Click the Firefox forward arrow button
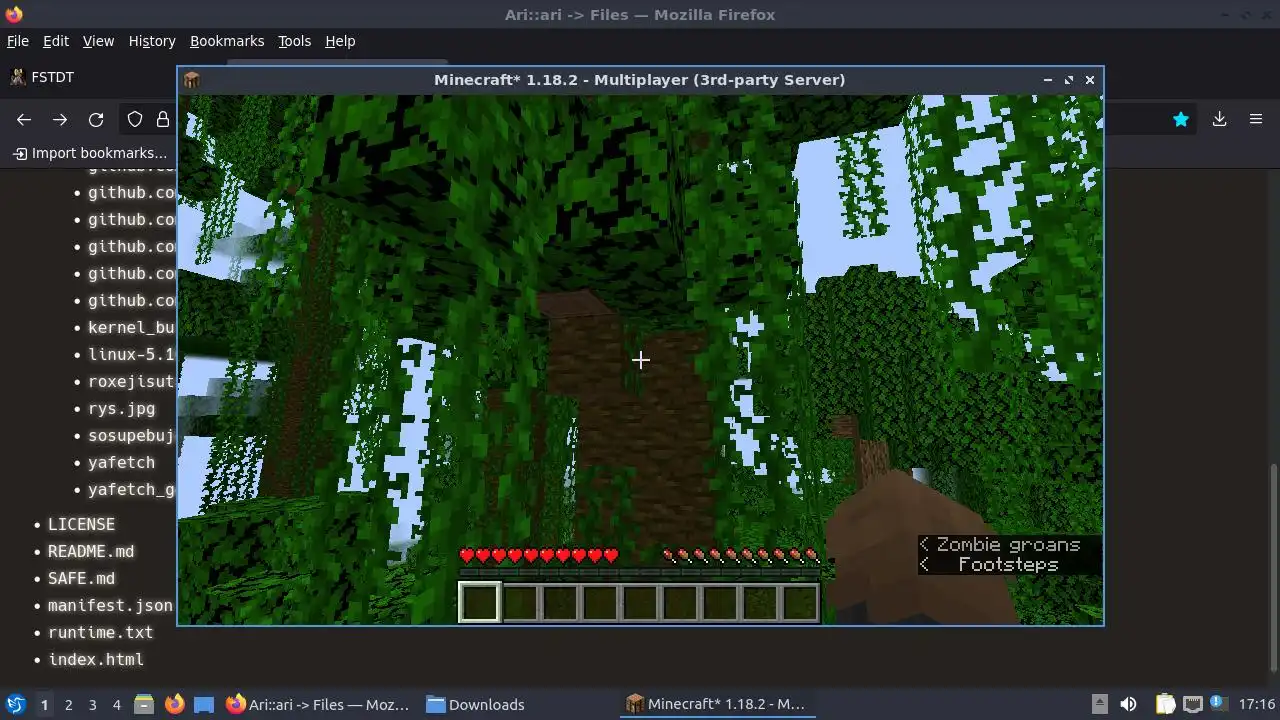1280x720 pixels. coord(60,120)
